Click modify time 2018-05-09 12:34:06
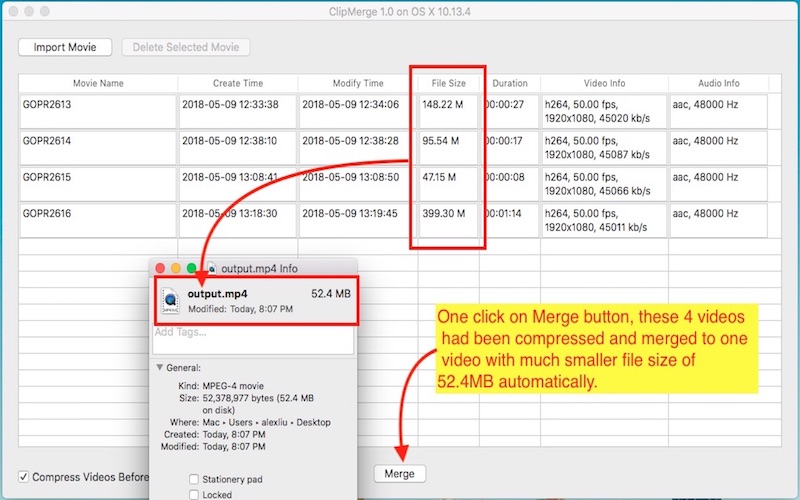The image size is (800, 500). 351,105
